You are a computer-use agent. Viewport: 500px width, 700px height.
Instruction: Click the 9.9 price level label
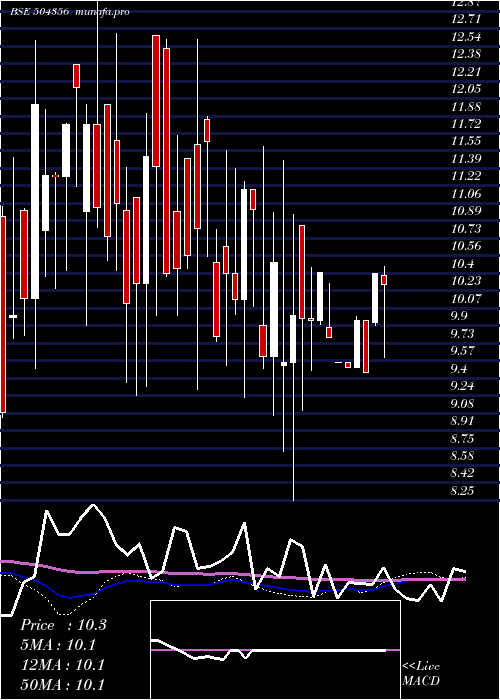coord(458,316)
